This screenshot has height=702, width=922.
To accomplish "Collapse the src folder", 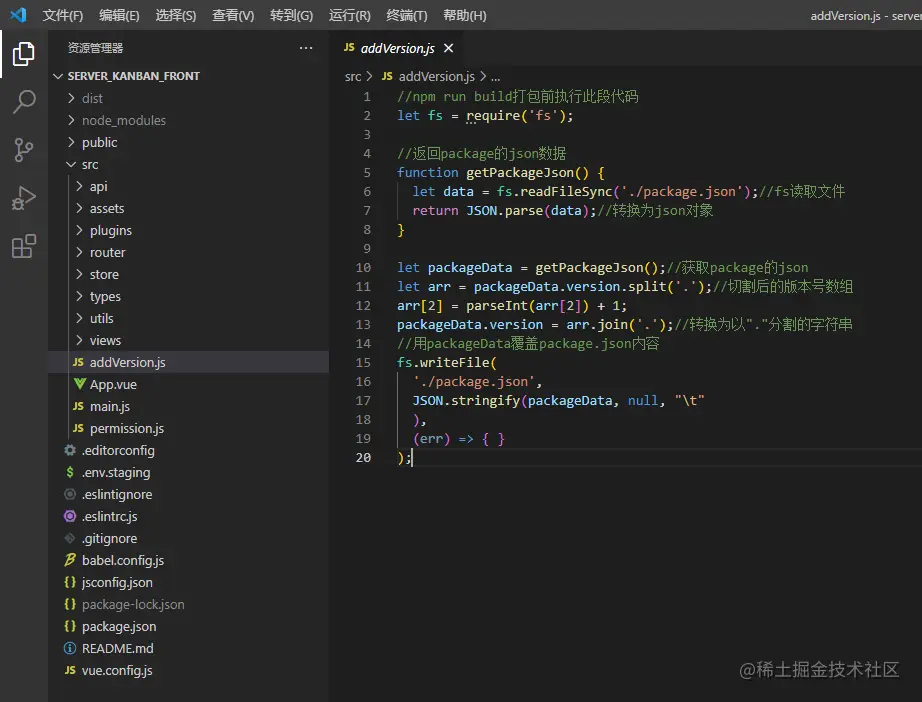I will point(90,164).
